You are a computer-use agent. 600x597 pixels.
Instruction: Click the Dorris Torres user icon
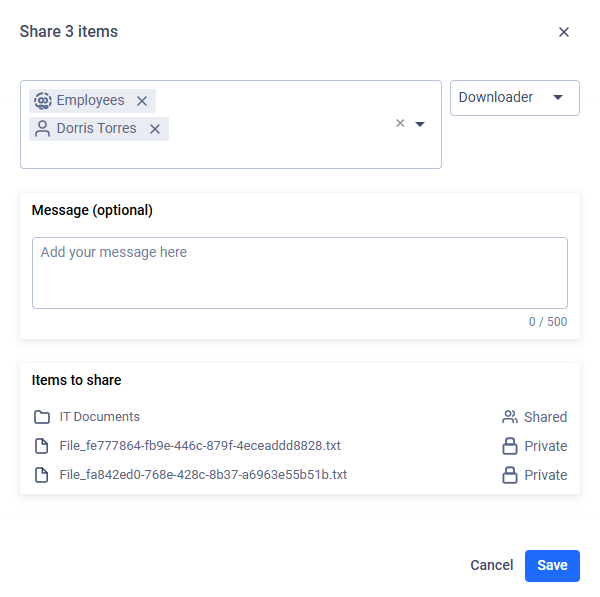pos(42,129)
